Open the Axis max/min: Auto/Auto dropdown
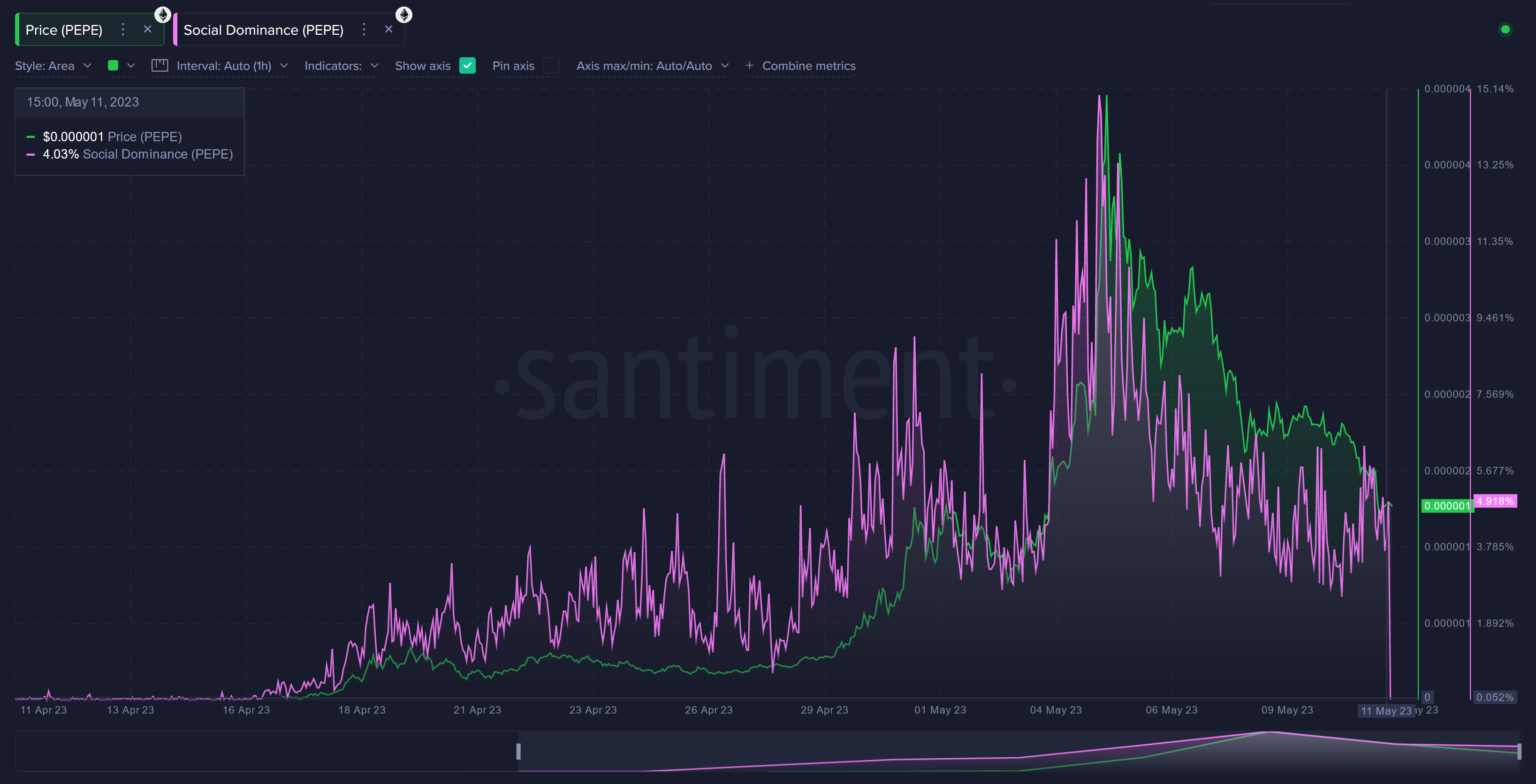 pyautogui.click(x=652, y=66)
